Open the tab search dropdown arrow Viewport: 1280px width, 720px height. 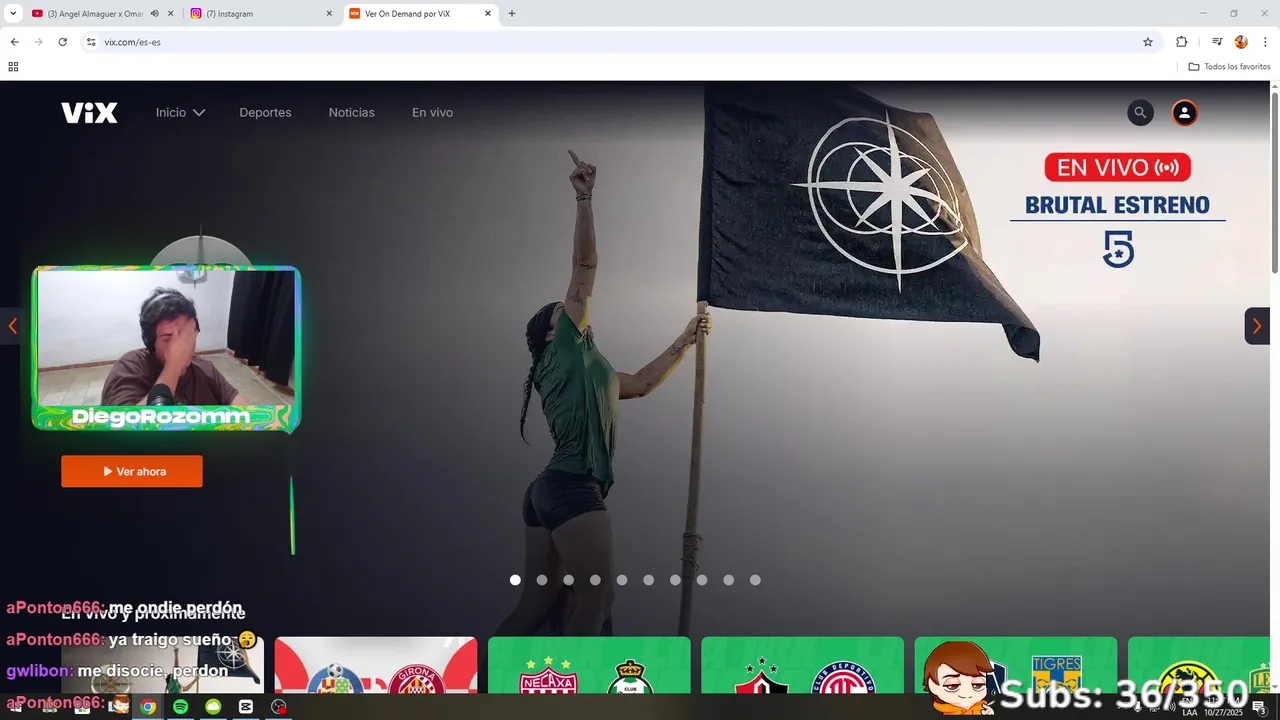click(x=13, y=14)
